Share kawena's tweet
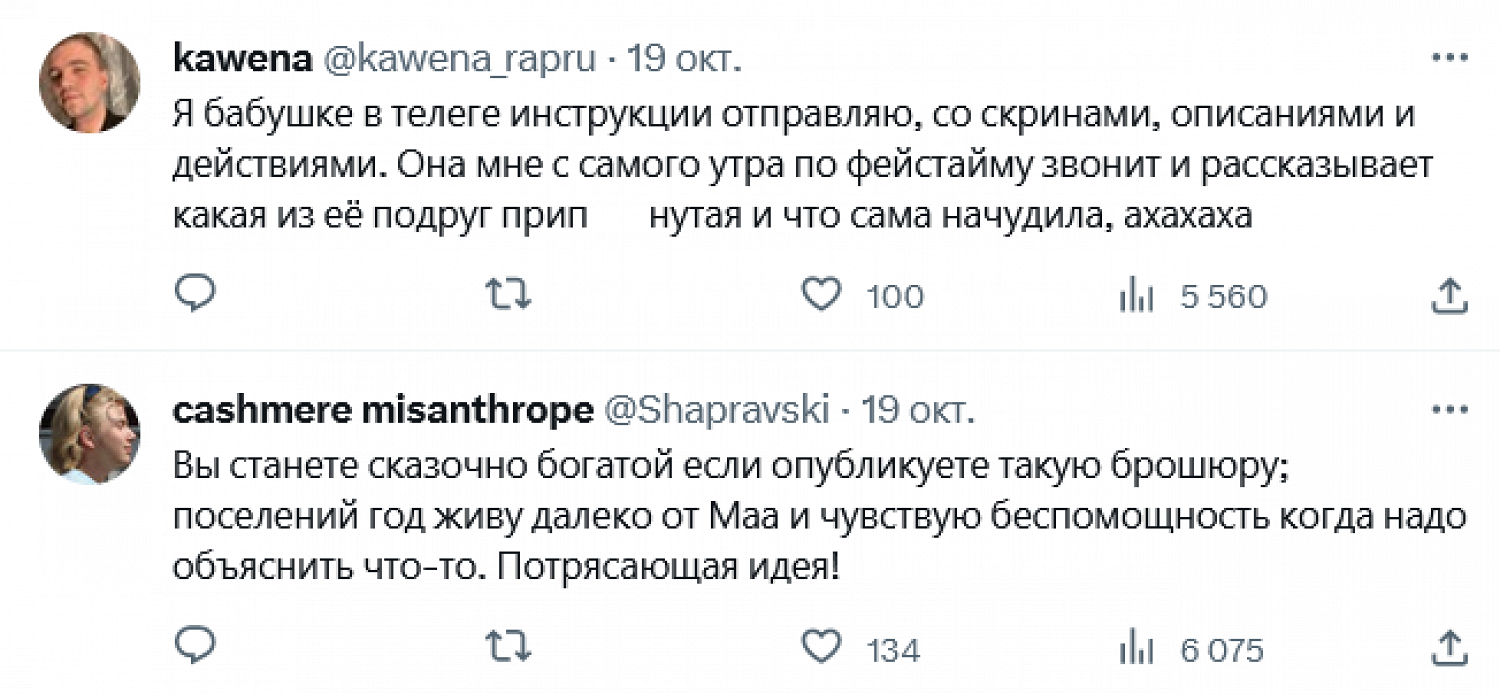Image resolution: width=1500 pixels, height=694 pixels. 1450,295
